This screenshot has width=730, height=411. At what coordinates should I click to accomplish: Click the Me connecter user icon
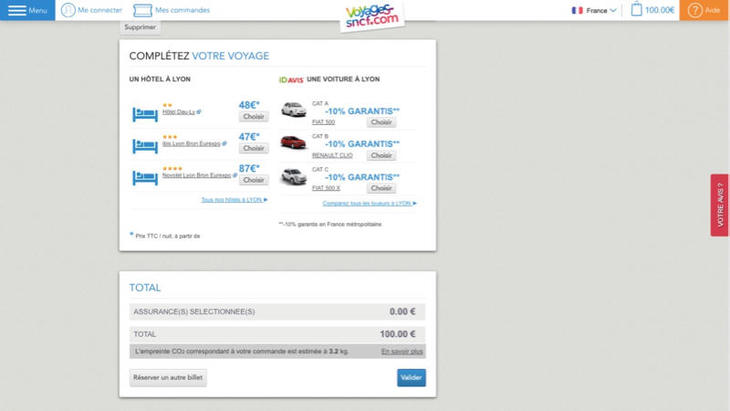(68, 10)
